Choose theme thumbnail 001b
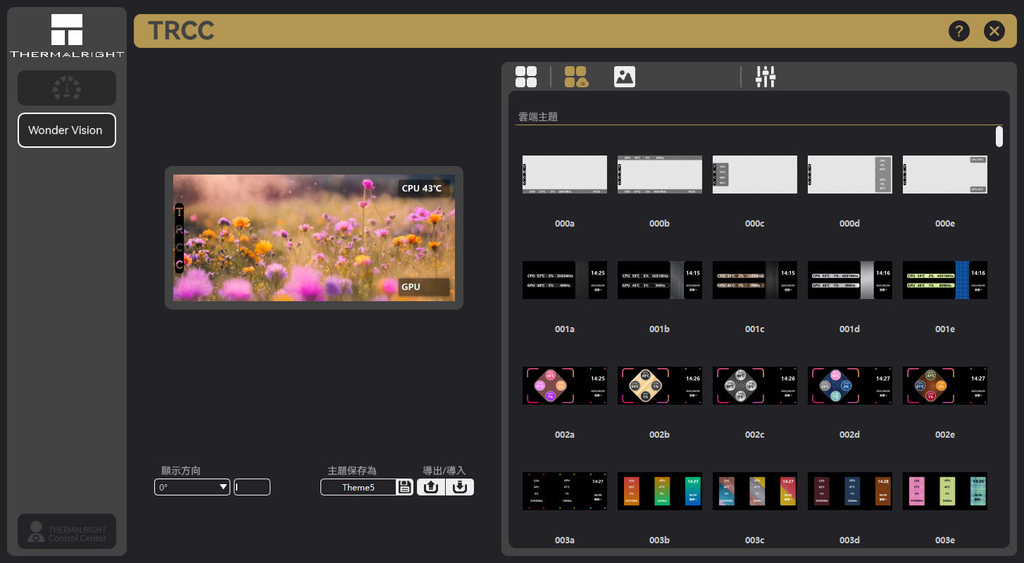This screenshot has height=563, width=1024. pyautogui.click(x=660, y=280)
